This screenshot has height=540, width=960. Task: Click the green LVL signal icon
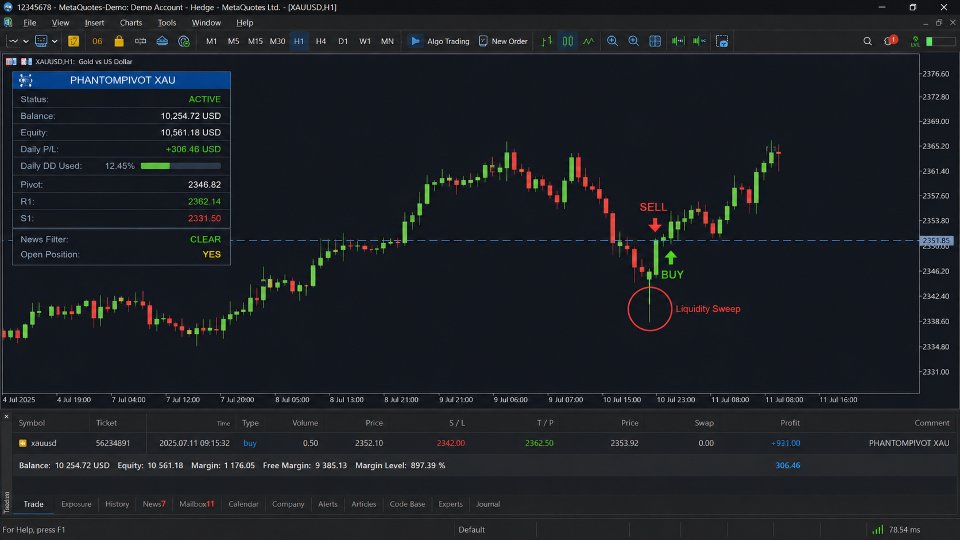click(x=915, y=41)
